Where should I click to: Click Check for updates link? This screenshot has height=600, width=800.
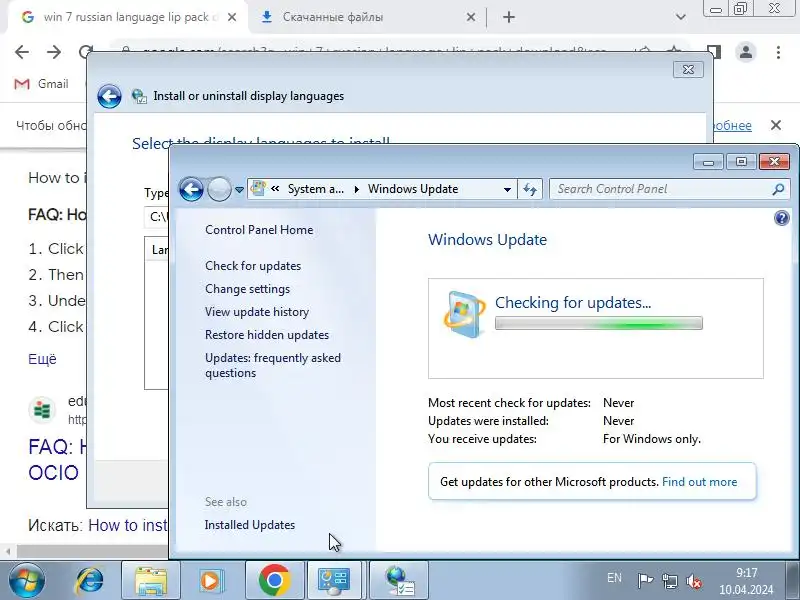tap(253, 266)
